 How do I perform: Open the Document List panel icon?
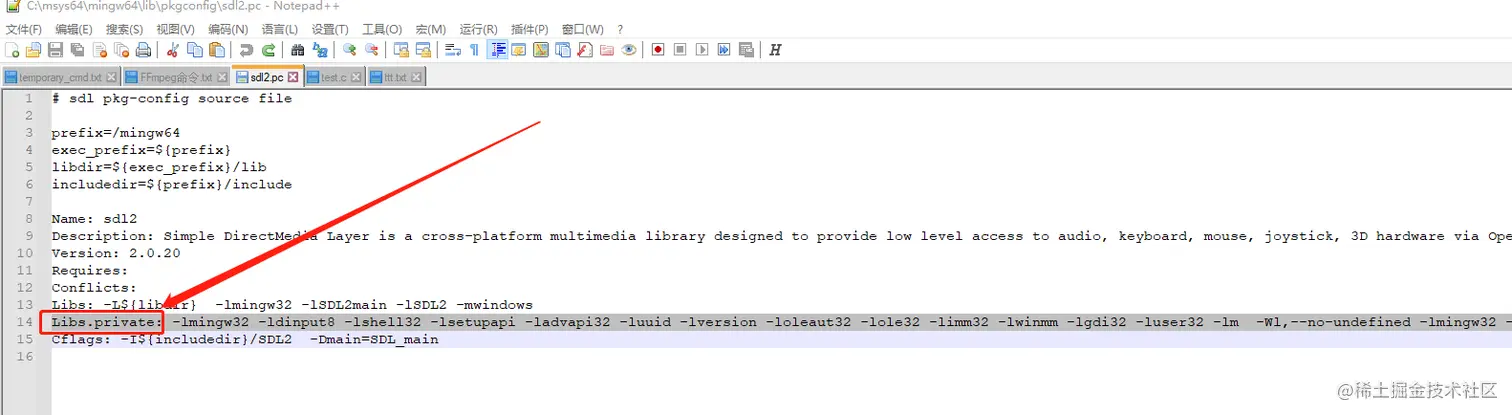[563, 50]
